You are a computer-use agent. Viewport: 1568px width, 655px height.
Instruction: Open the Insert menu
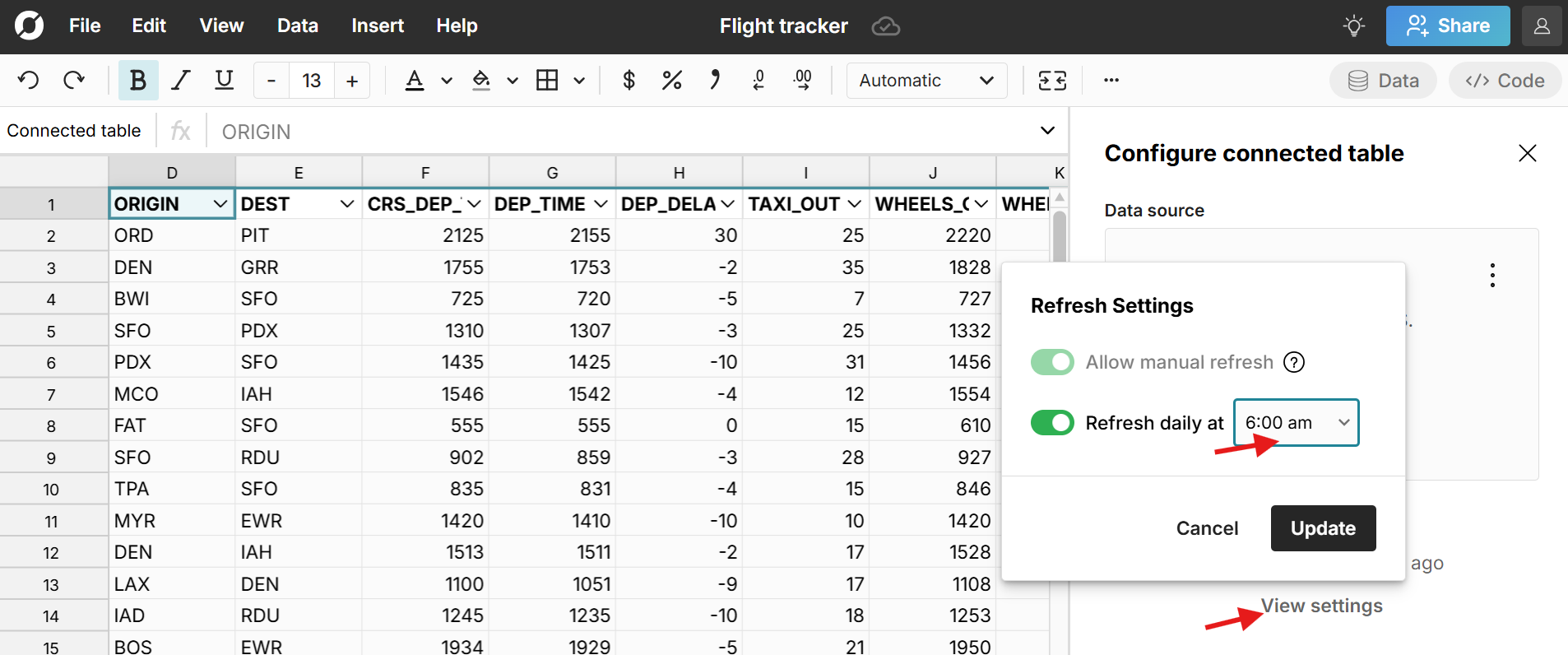(378, 26)
